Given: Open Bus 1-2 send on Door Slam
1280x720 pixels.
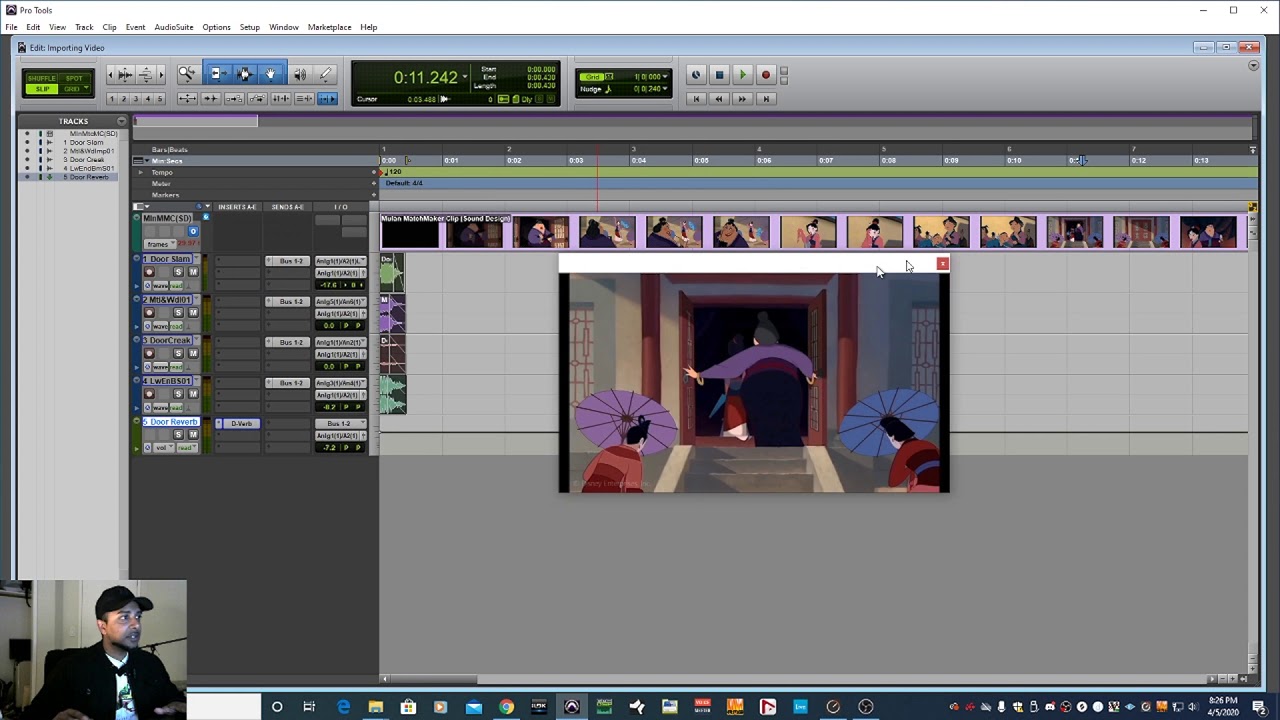Looking at the screenshot, I should tap(291, 261).
